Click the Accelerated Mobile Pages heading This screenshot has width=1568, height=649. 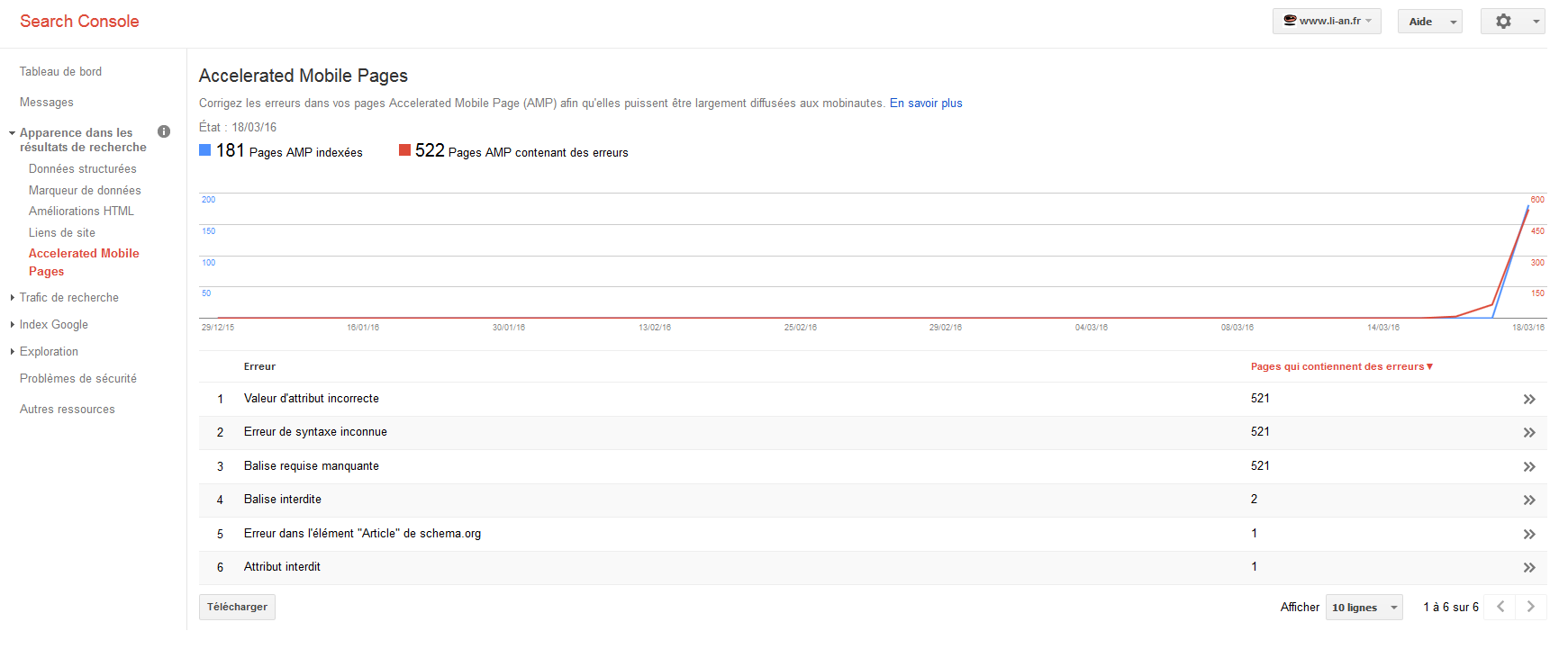(304, 76)
